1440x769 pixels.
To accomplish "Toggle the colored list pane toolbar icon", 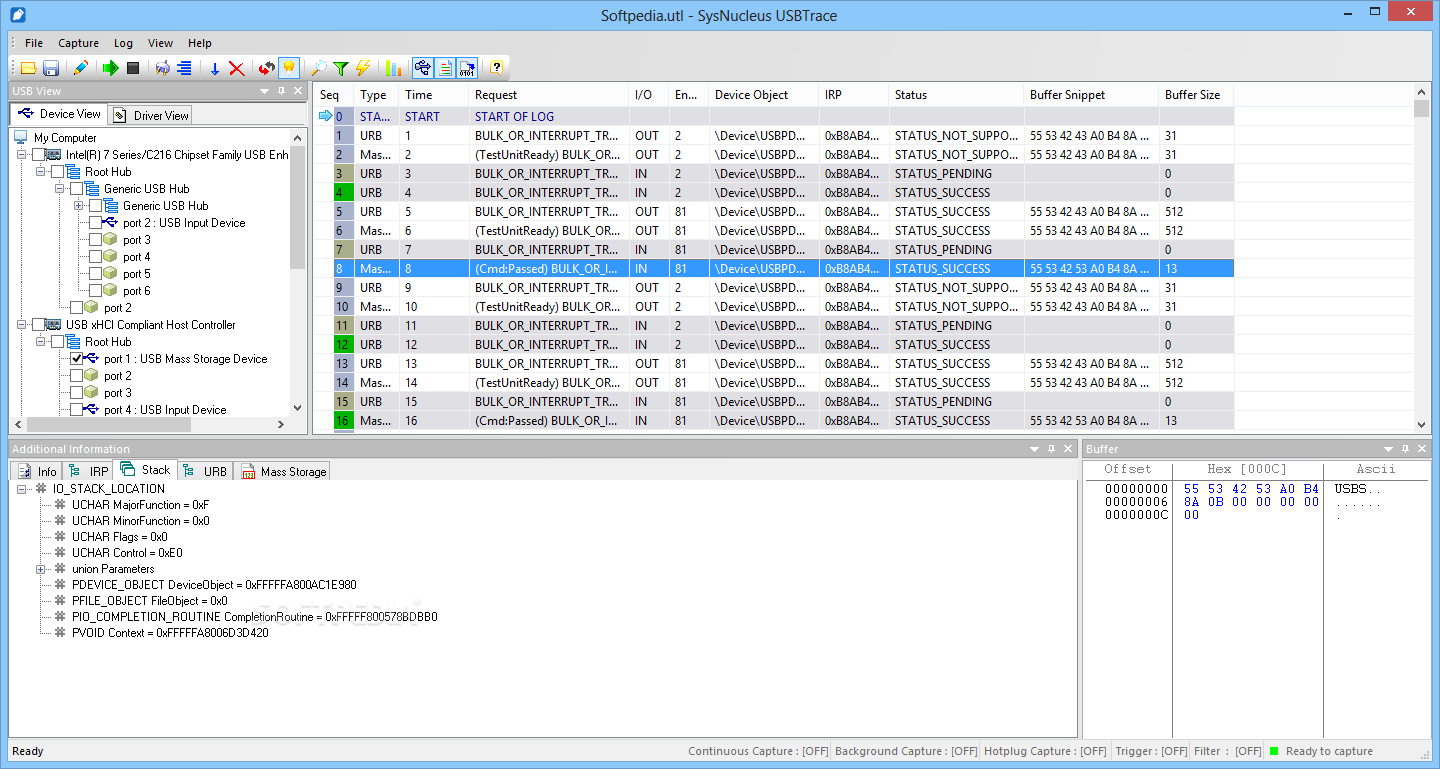I will click(x=445, y=68).
